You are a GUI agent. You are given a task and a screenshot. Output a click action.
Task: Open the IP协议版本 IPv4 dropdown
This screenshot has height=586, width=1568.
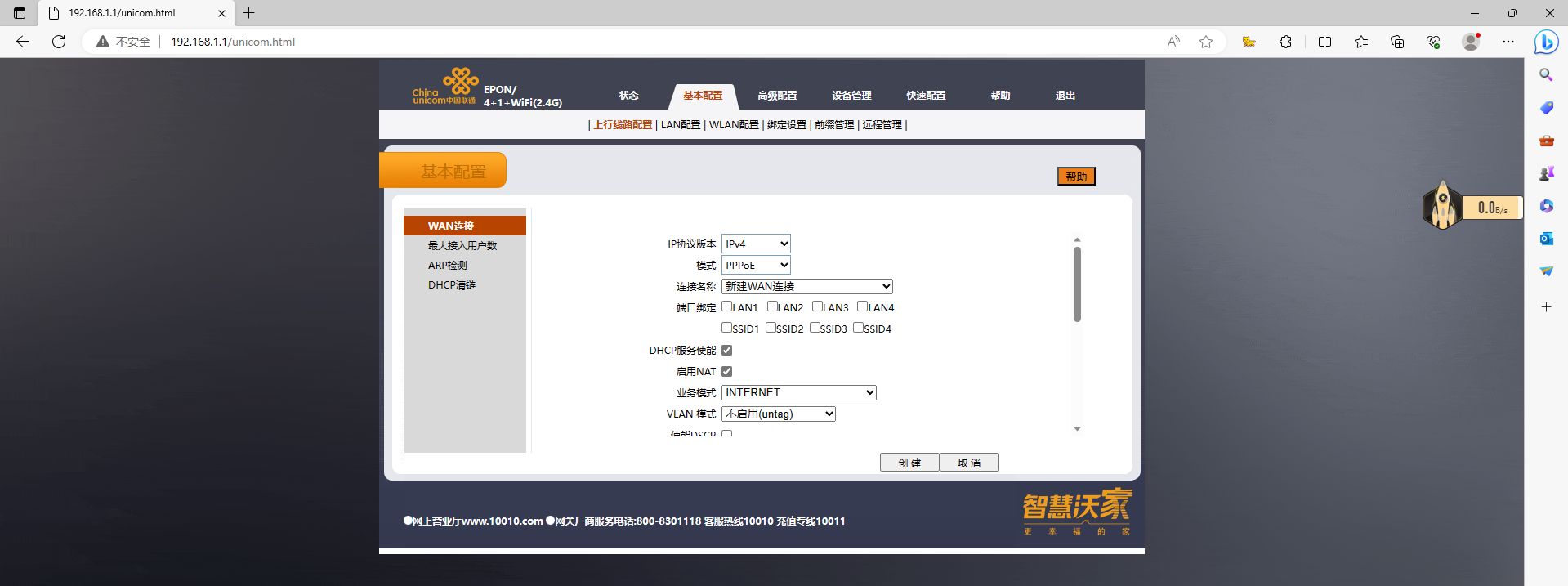[x=756, y=244]
